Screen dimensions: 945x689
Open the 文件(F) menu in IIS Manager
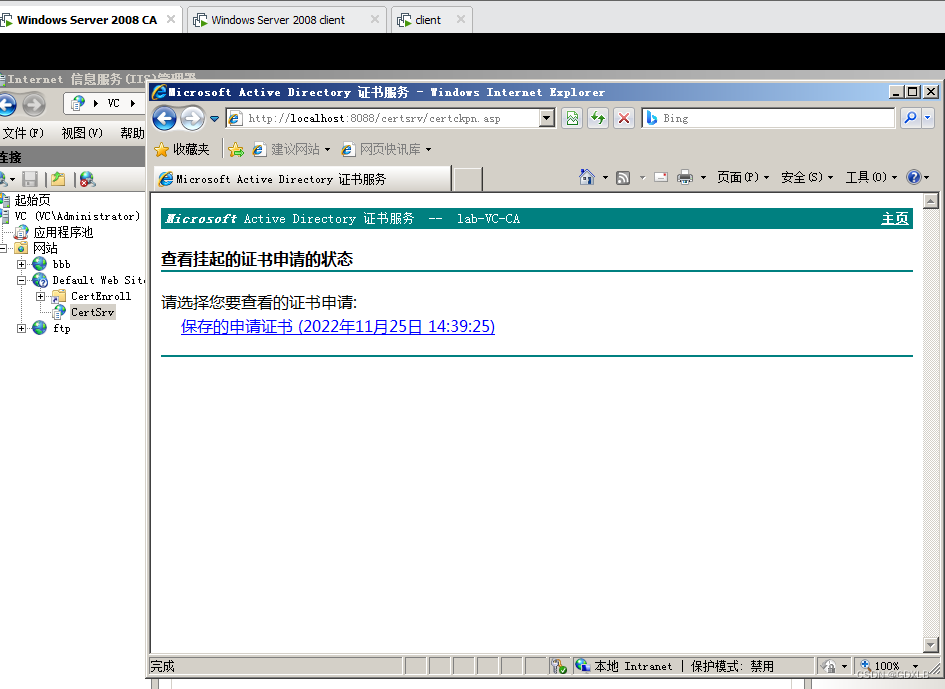coord(23,133)
